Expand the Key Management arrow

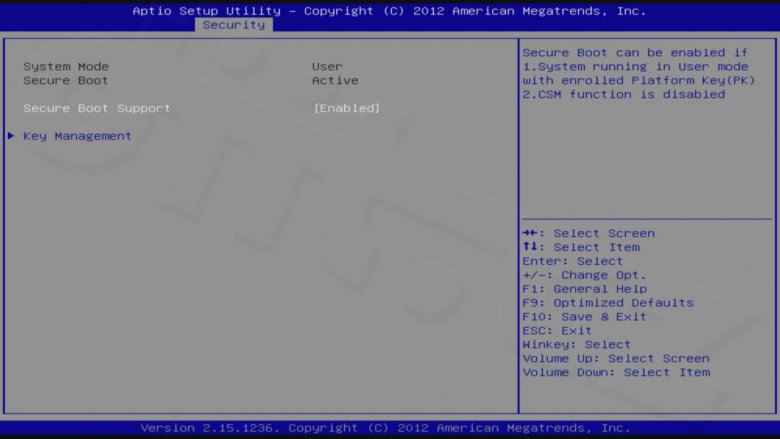(11, 136)
